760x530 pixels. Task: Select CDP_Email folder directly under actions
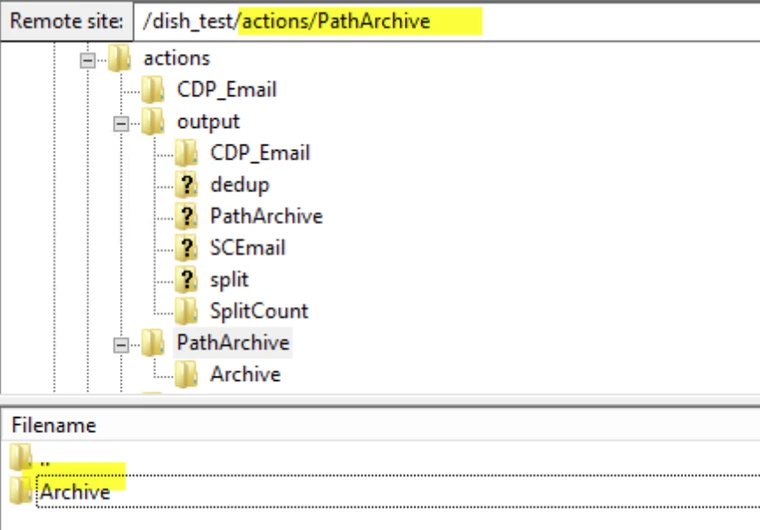pos(226,90)
